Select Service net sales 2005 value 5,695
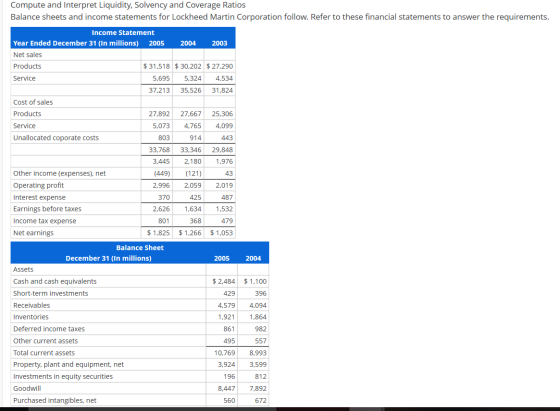Viewport: 560px width, 411px height. [x=161, y=78]
